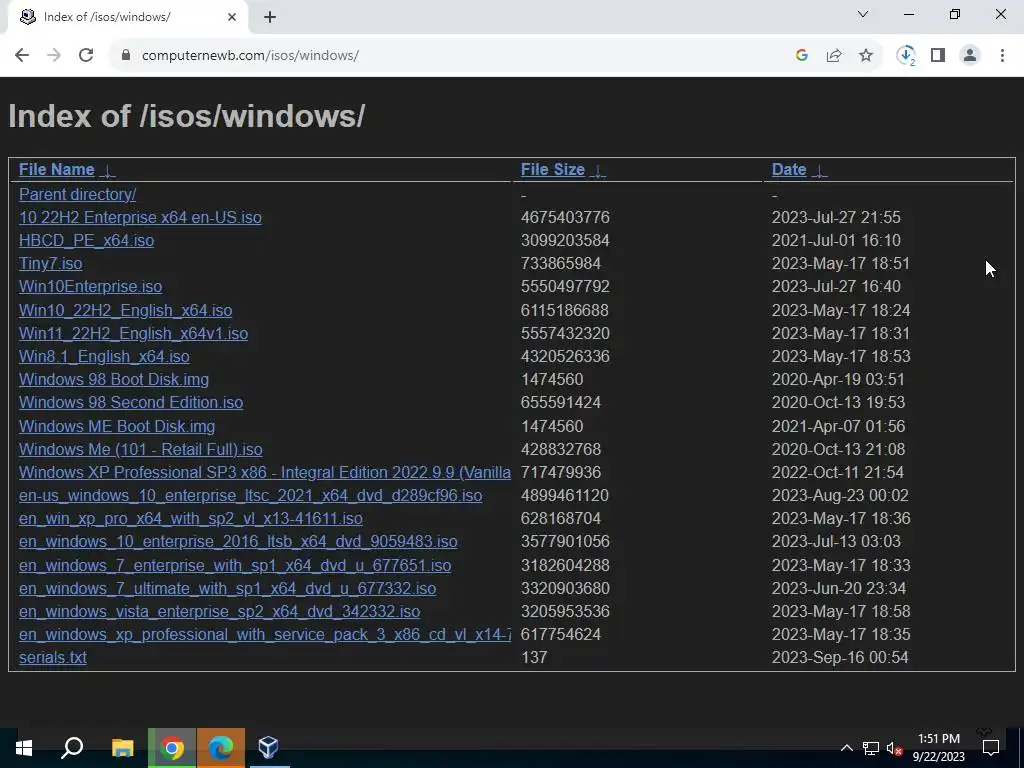Download Windows 98 Boot Disk.img

click(114, 379)
